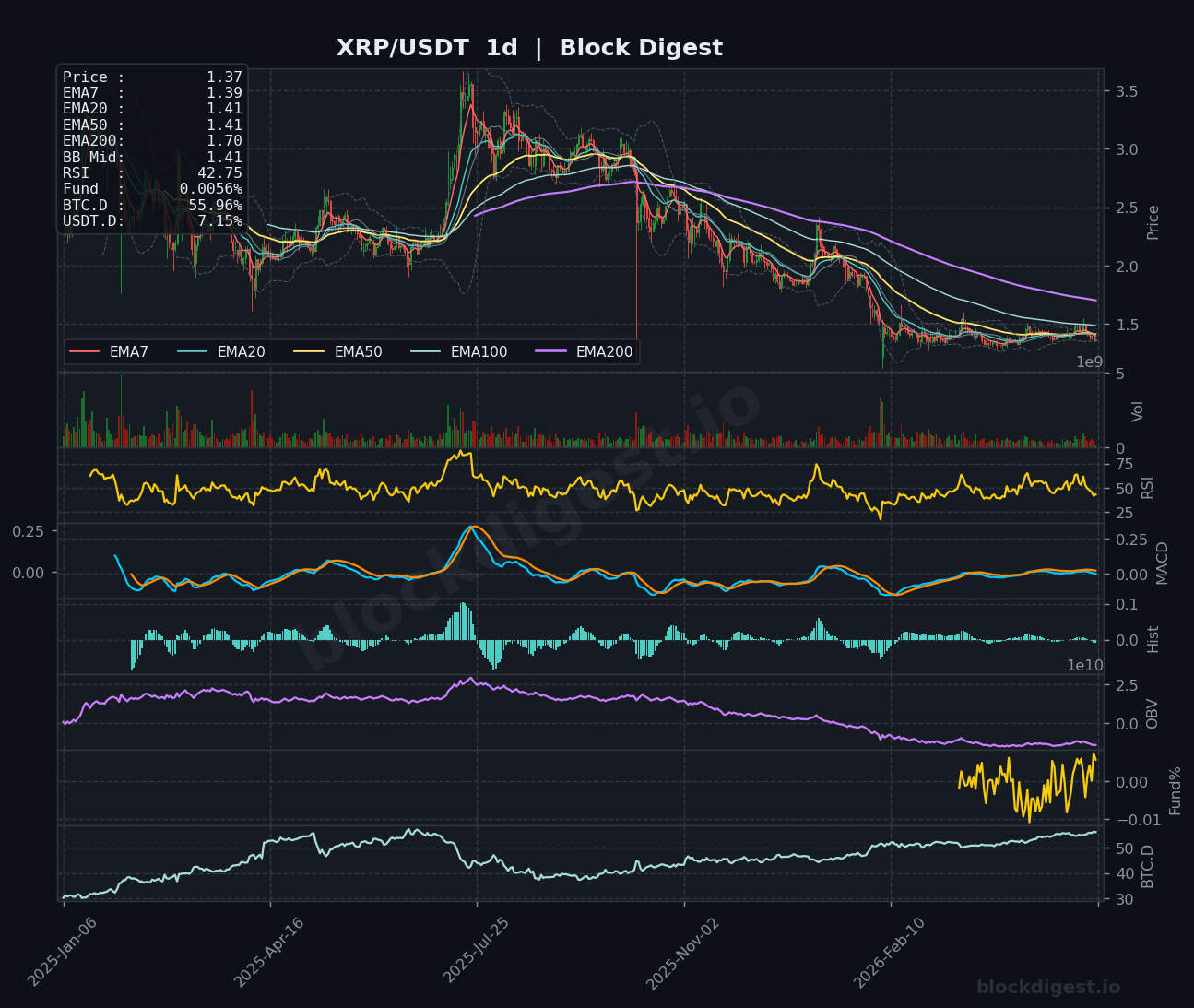Select the BB Mid 1.41 row in info box
Image resolution: width=1194 pixels, height=1008 pixels.
152,157
